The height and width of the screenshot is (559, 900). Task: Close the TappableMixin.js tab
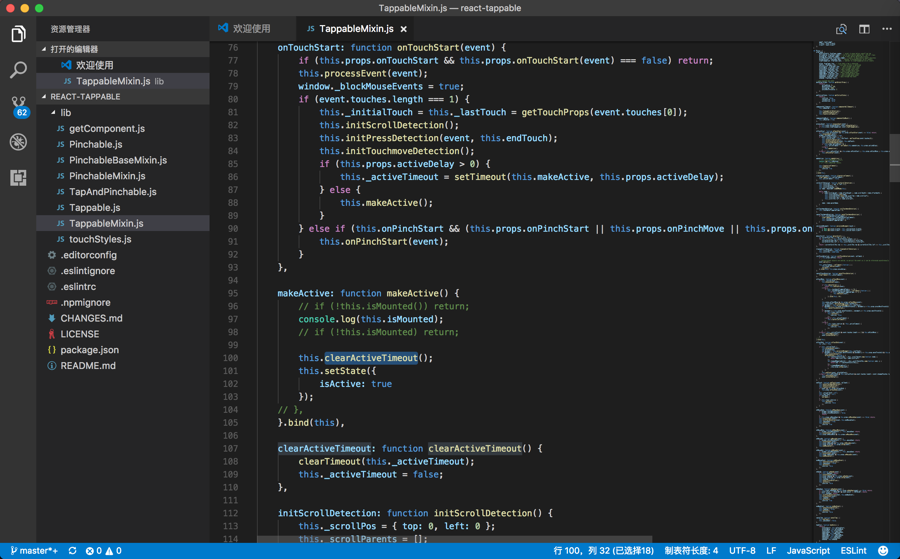pyautogui.click(x=404, y=29)
